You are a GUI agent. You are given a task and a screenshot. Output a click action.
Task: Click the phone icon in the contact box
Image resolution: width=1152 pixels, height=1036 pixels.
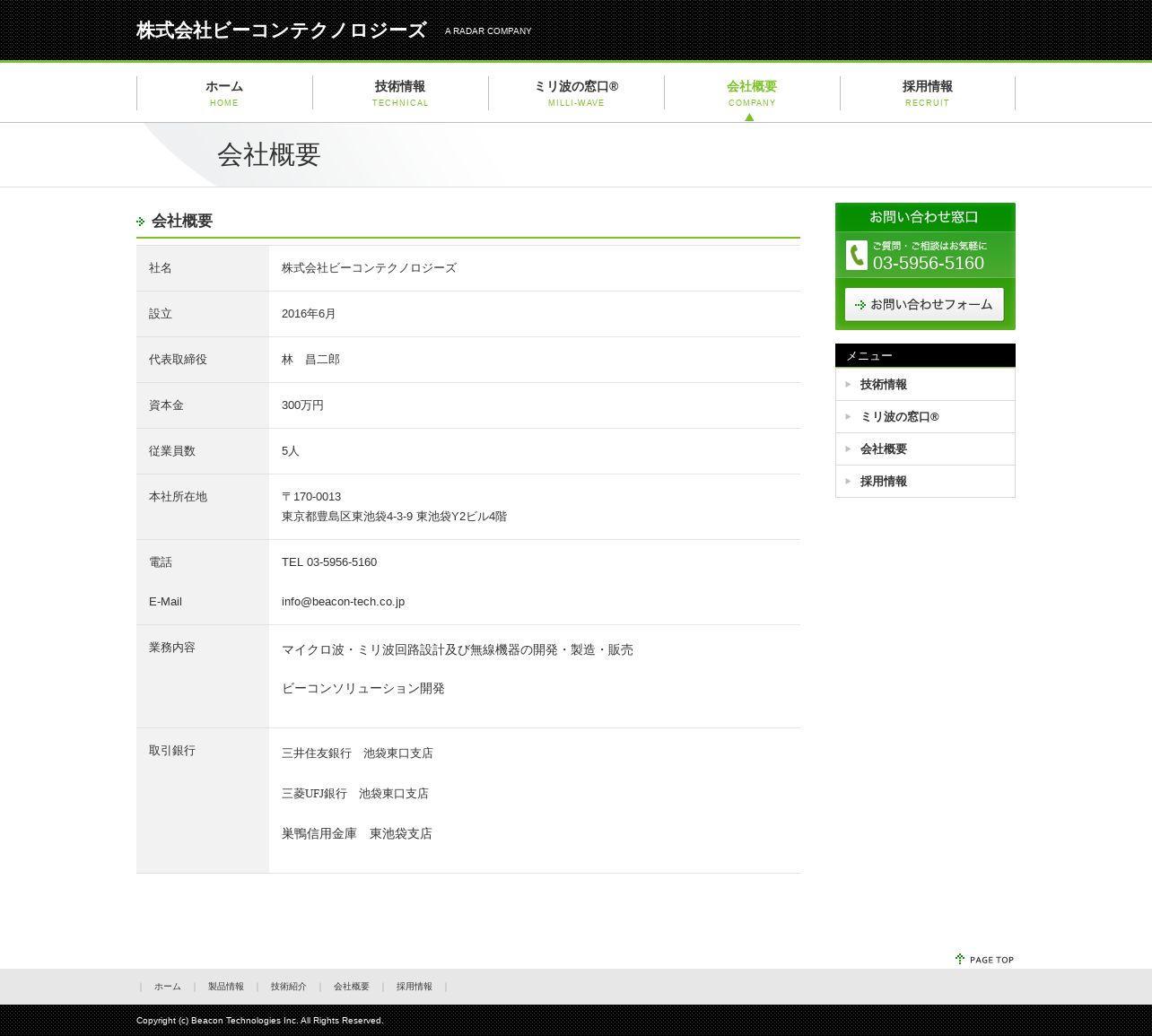pyautogui.click(x=857, y=255)
